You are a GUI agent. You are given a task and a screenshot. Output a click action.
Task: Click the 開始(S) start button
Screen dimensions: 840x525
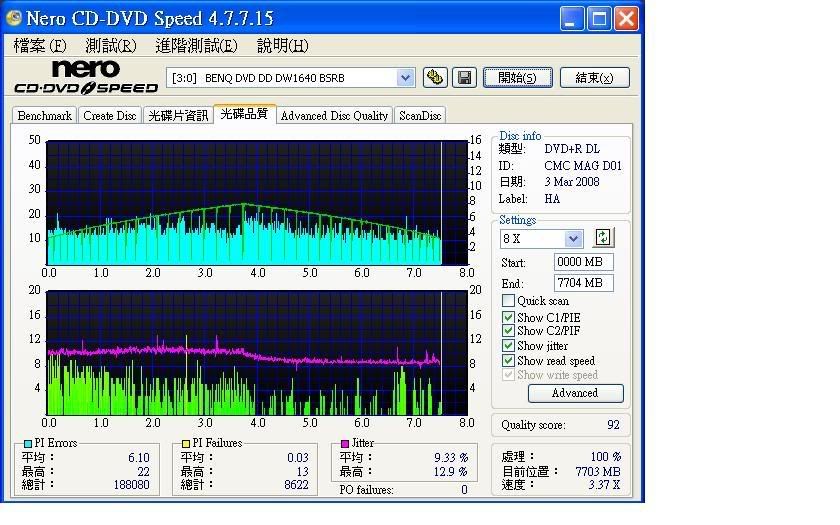(518, 78)
